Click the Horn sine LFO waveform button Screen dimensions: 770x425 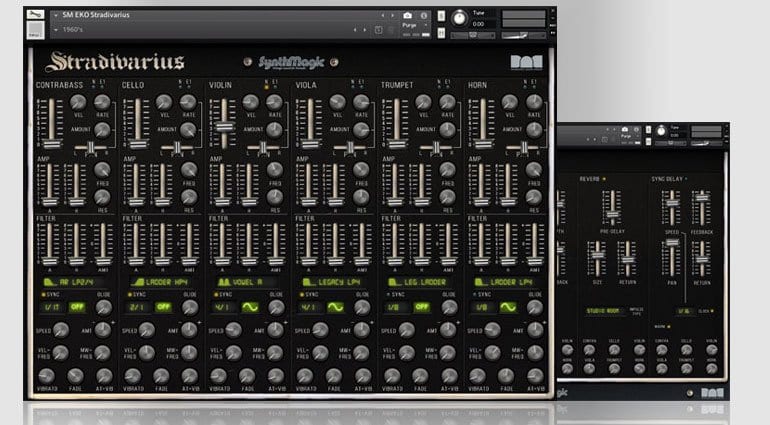point(508,307)
